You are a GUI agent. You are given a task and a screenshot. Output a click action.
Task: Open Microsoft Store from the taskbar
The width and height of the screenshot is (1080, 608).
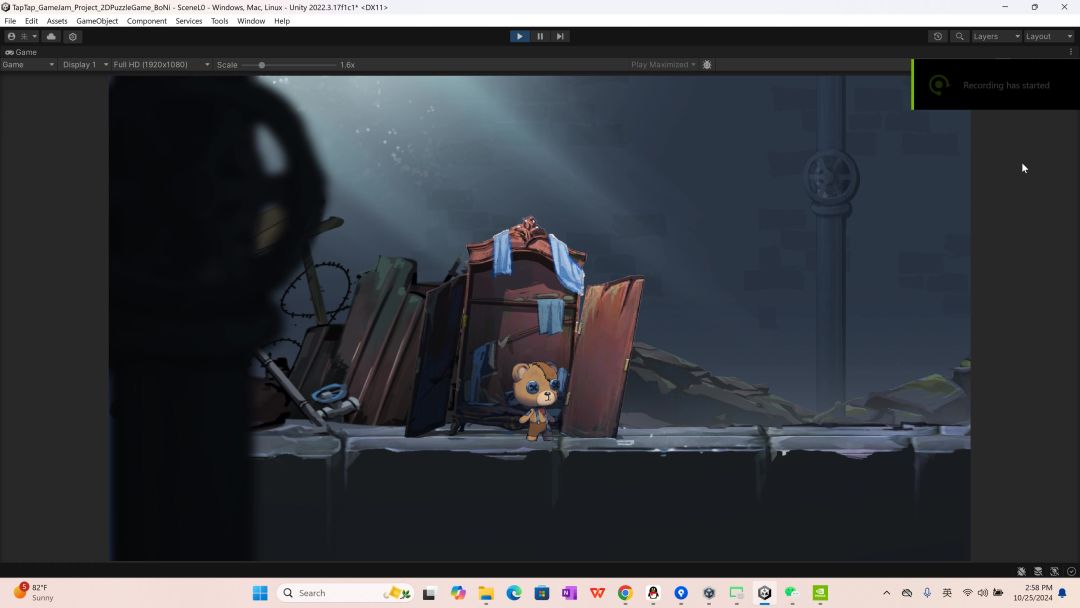(542, 593)
